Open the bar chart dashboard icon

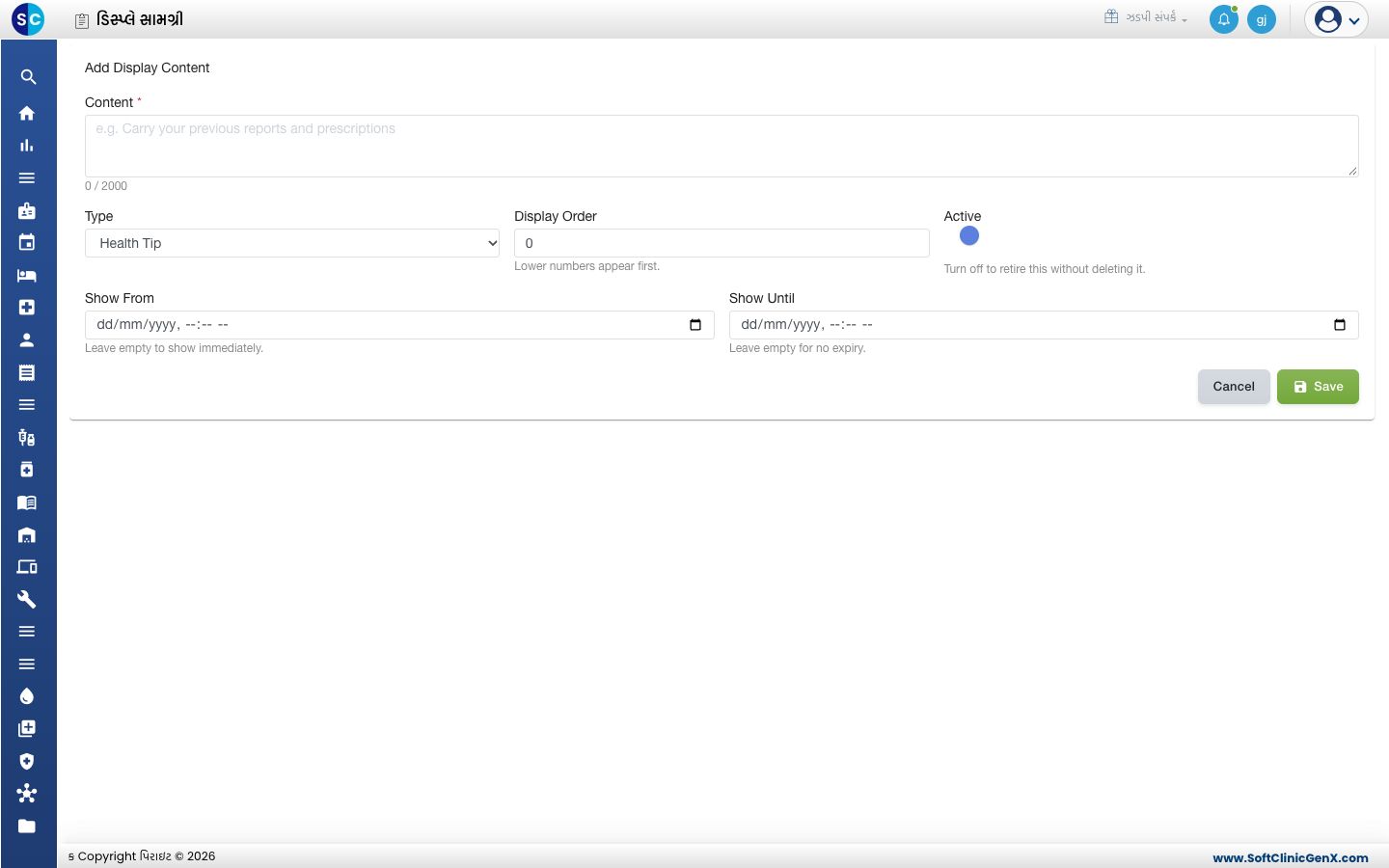coord(27,146)
